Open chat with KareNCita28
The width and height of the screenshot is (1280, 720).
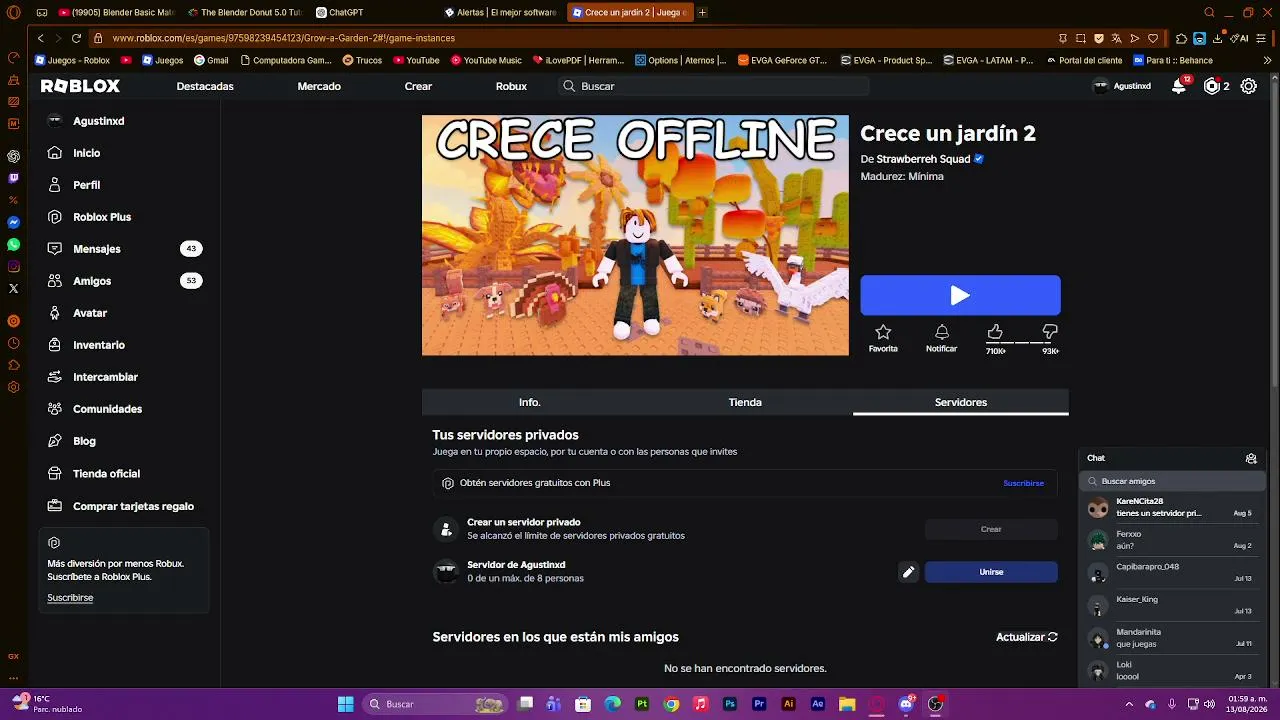click(x=1173, y=507)
